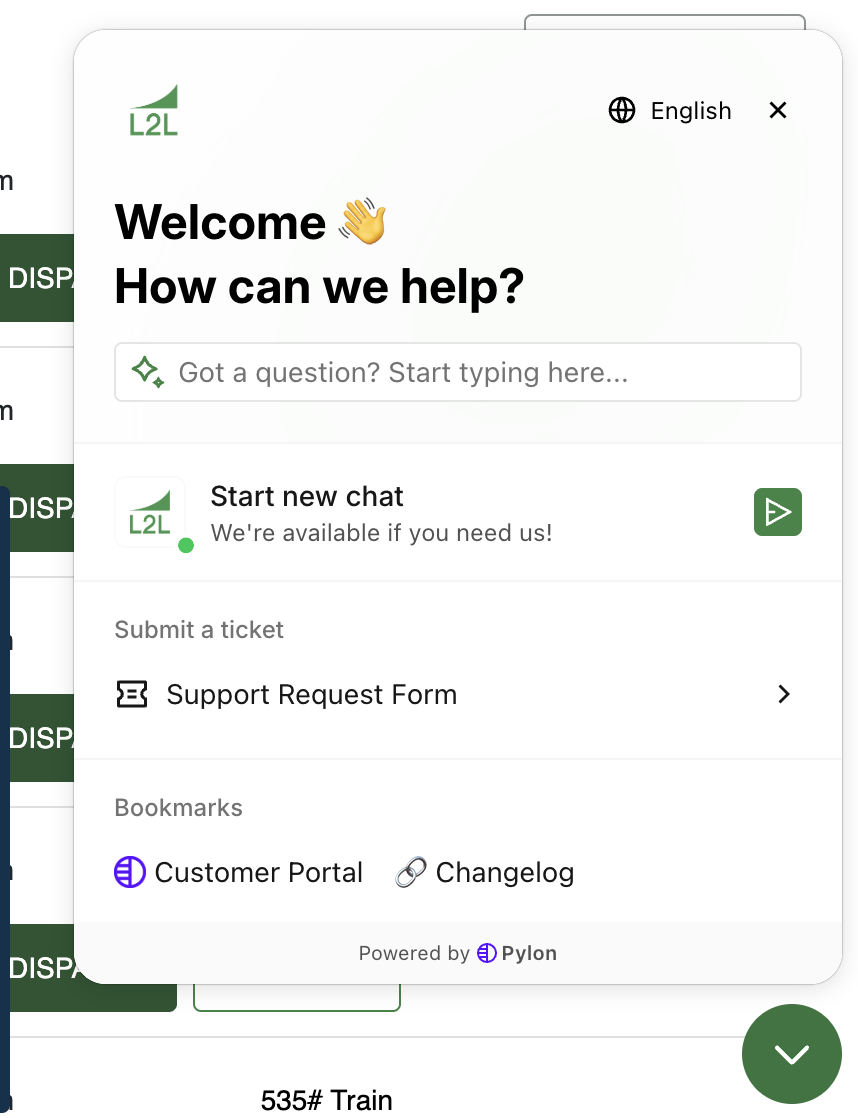The image size is (858, 1118).
Task: Open the Customer Portal bookmark
Action: [x=238, y=872]
